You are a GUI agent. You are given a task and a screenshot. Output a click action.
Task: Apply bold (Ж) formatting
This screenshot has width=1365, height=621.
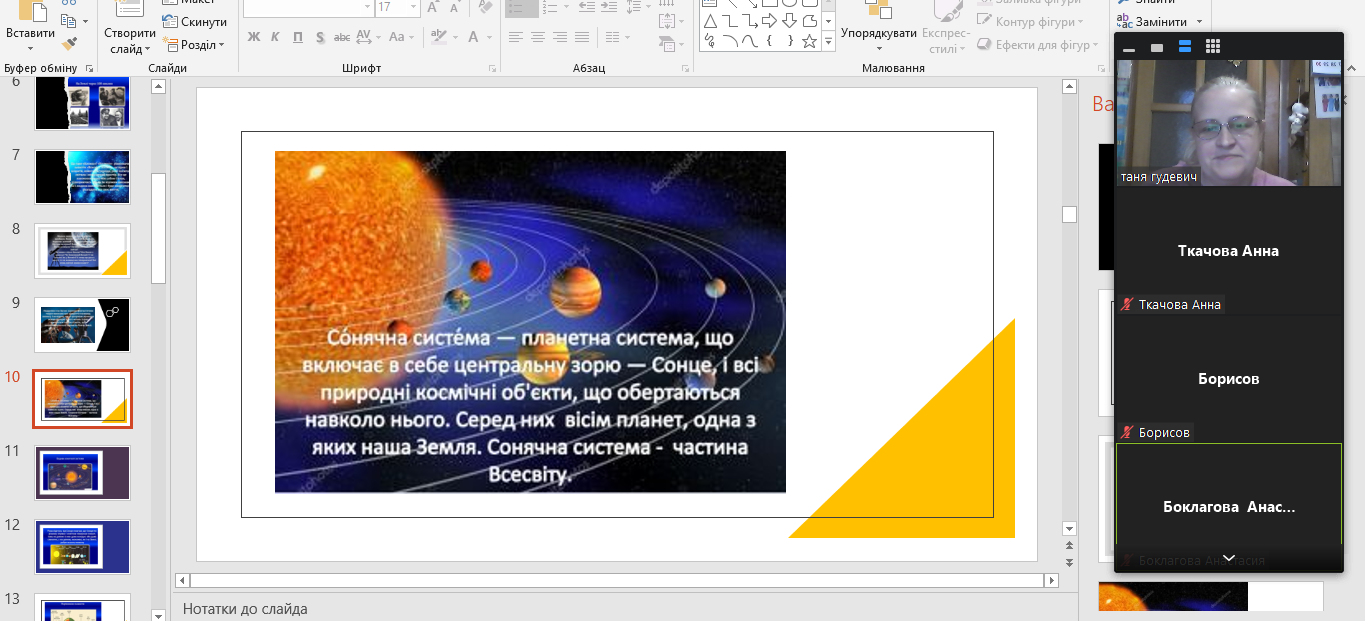click(253, 38)
